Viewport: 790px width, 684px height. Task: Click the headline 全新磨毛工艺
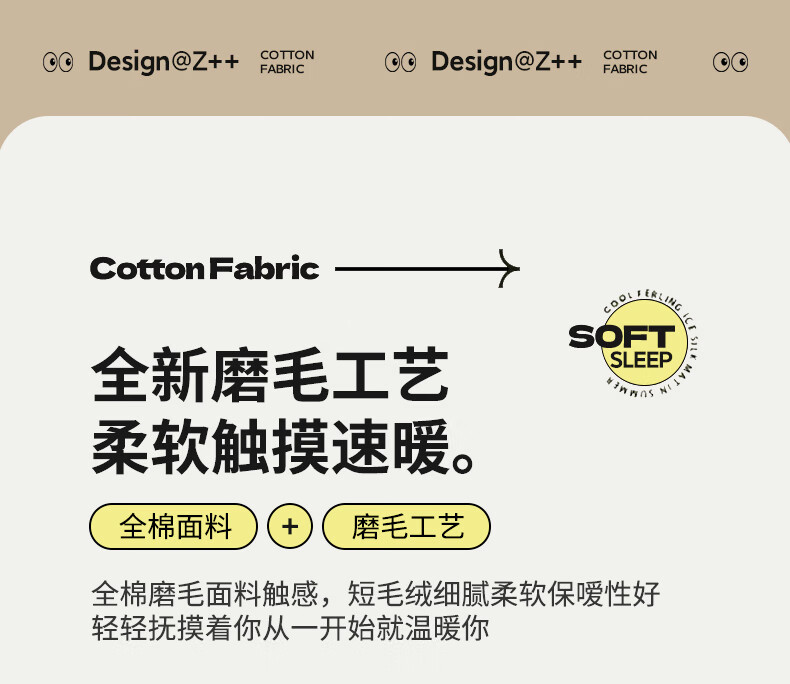pyautogui.click(x=270, y=376)
